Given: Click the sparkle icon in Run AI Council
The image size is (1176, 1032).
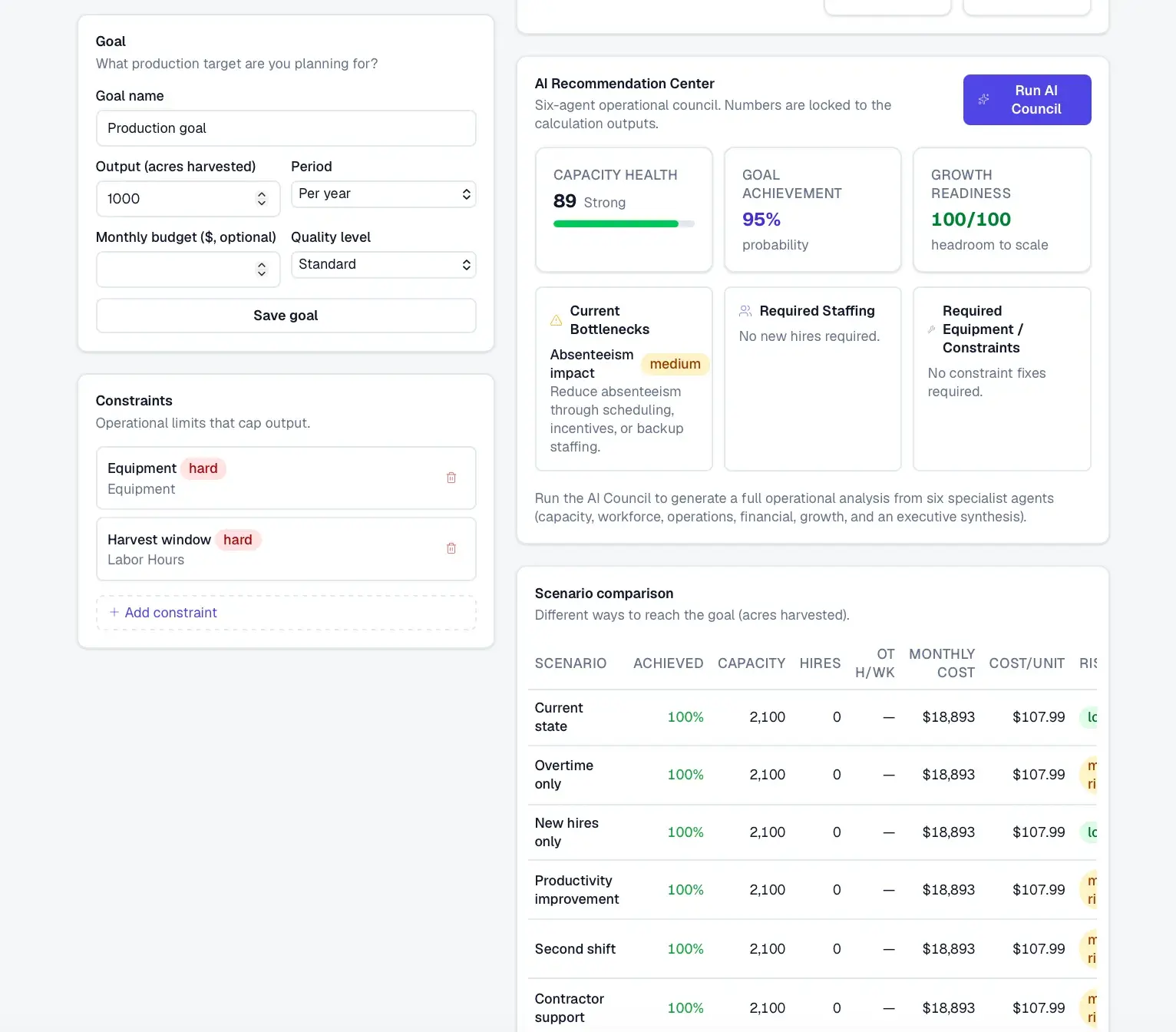Looking at the screenshot, I should click(983, 100).
